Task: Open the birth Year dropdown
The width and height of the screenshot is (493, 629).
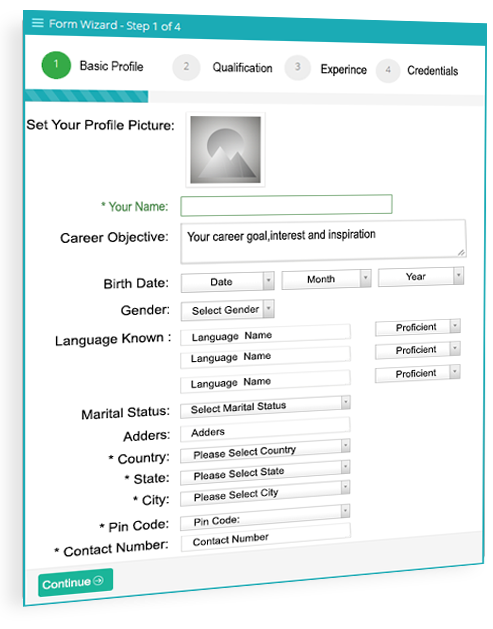Action: coord(421,276)
